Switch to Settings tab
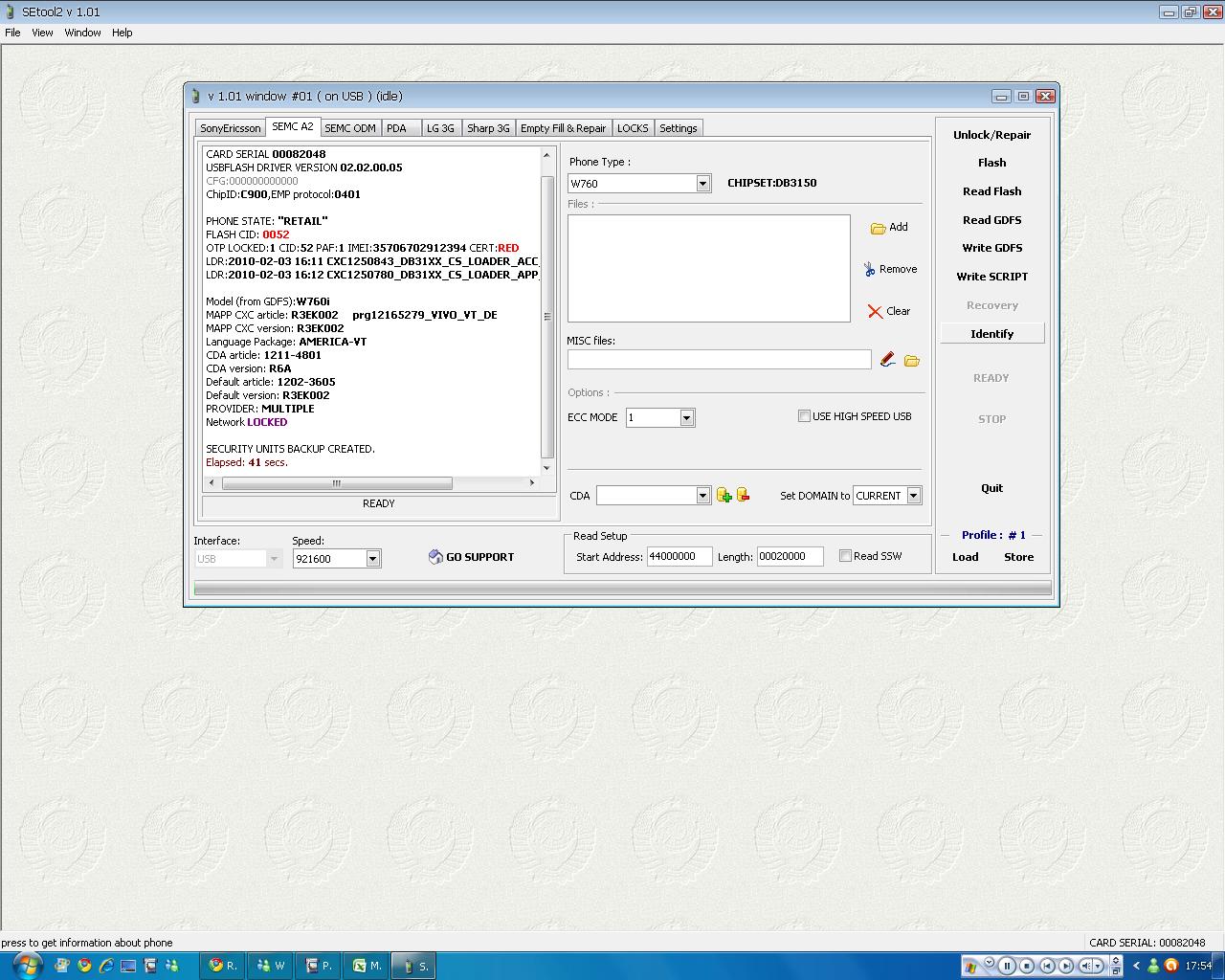 point(679,128)
